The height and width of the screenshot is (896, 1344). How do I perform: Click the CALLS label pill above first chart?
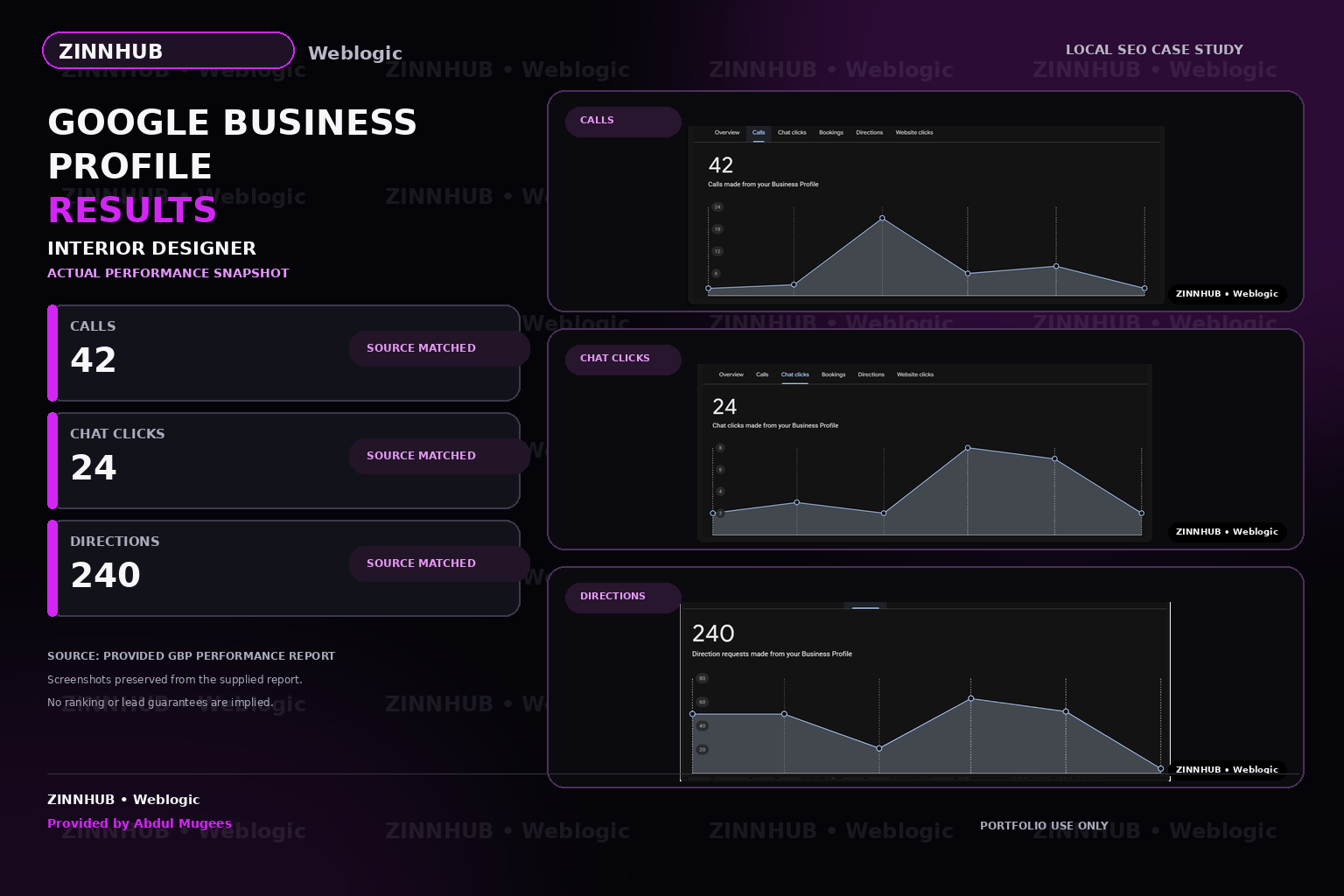pyautogui.click(x=623, y=122)
